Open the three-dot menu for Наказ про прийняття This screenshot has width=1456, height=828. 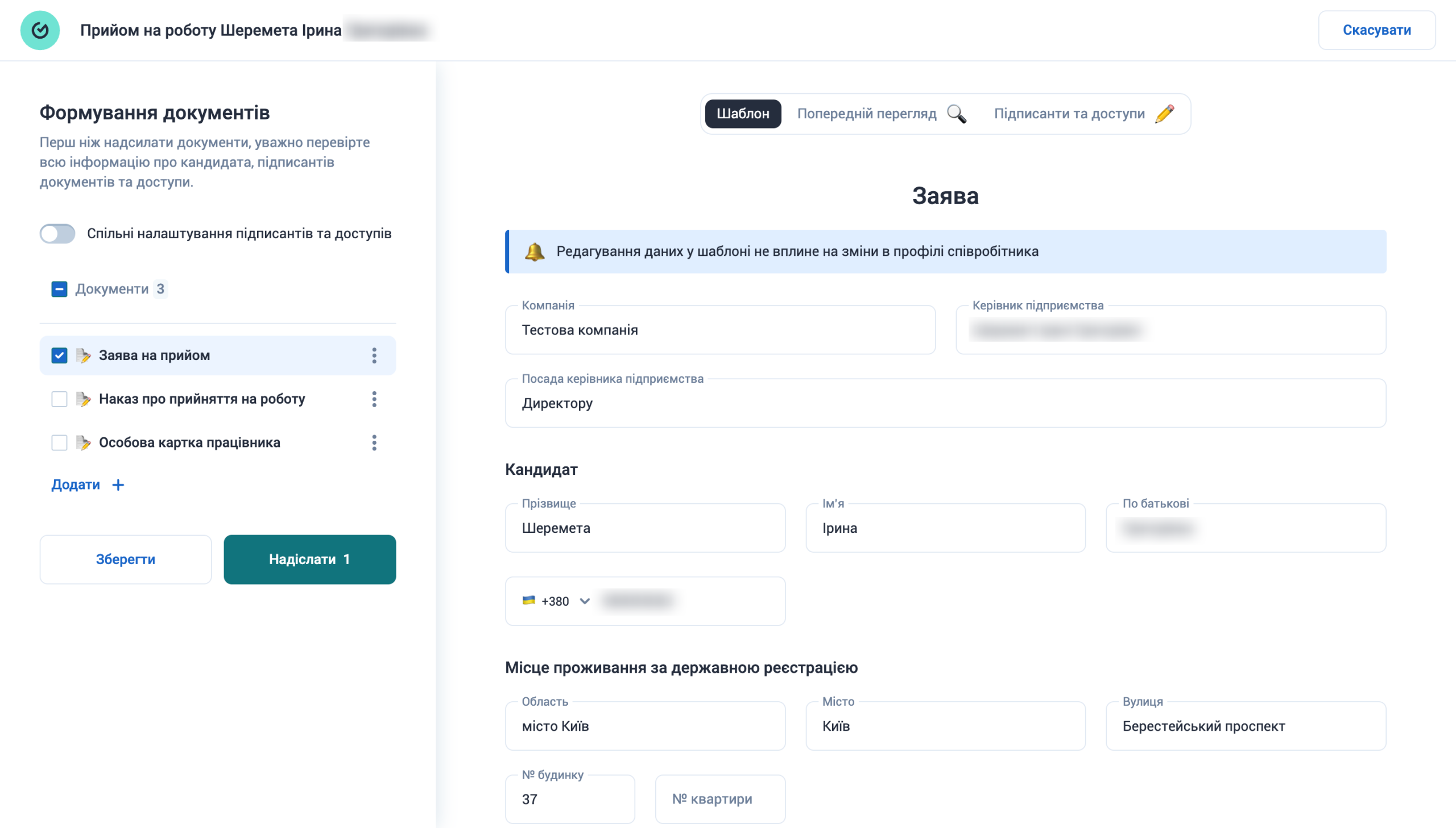point(374,399)
